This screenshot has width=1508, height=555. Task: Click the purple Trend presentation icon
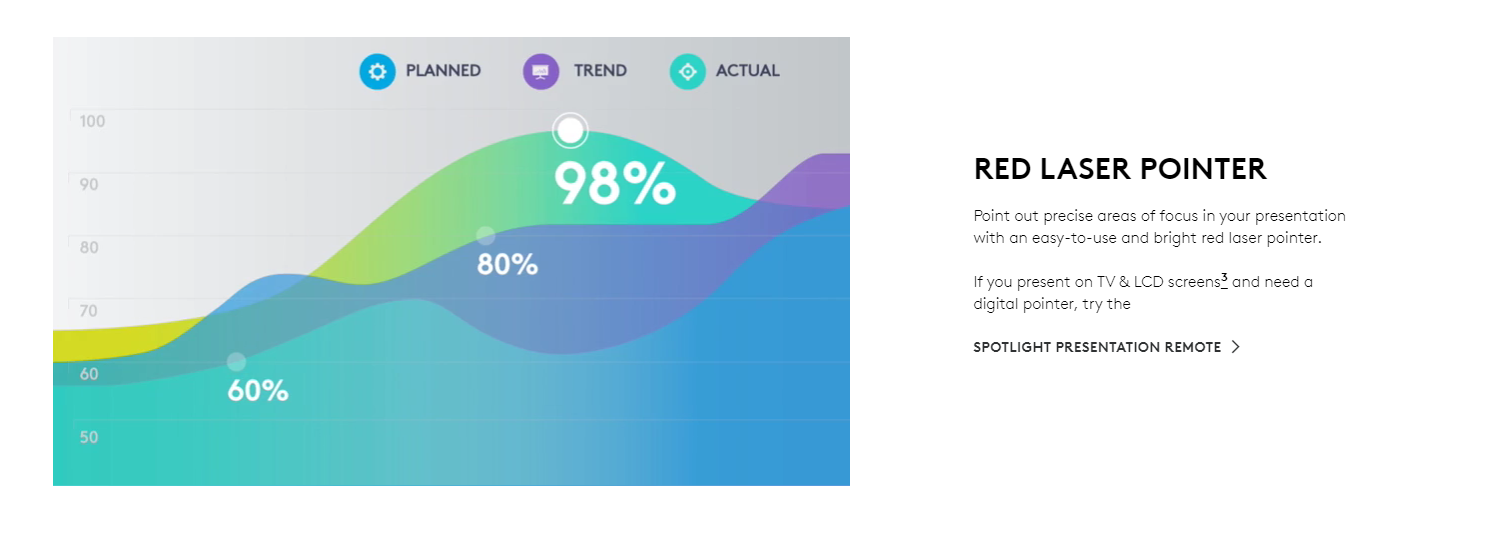click(541, 72)
